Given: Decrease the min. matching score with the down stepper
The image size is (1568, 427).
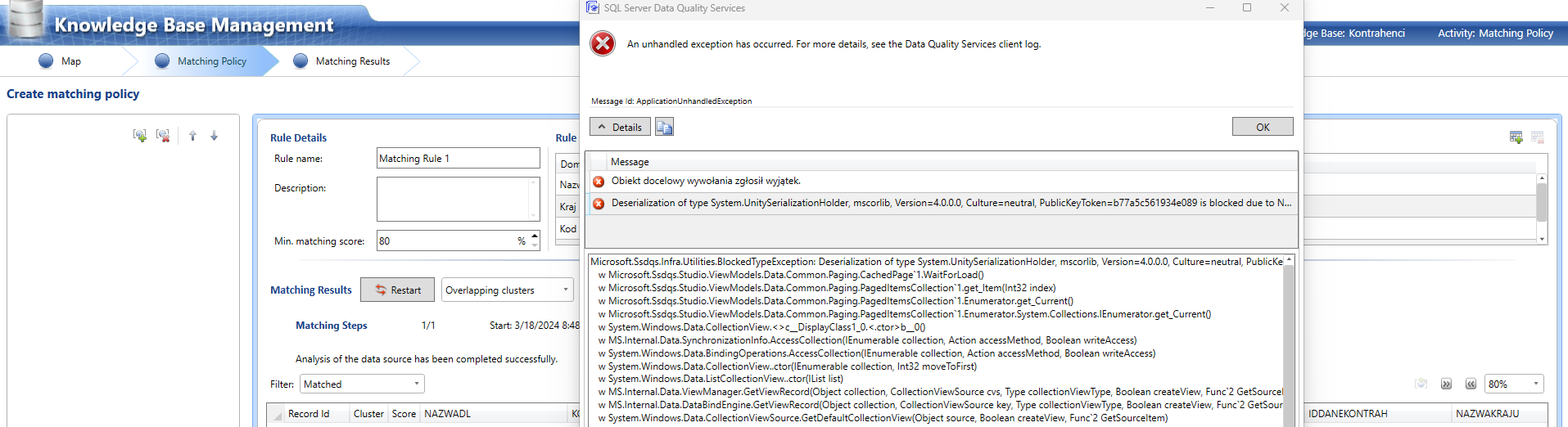Looking at the screenshot, I should tap(535, 245).
